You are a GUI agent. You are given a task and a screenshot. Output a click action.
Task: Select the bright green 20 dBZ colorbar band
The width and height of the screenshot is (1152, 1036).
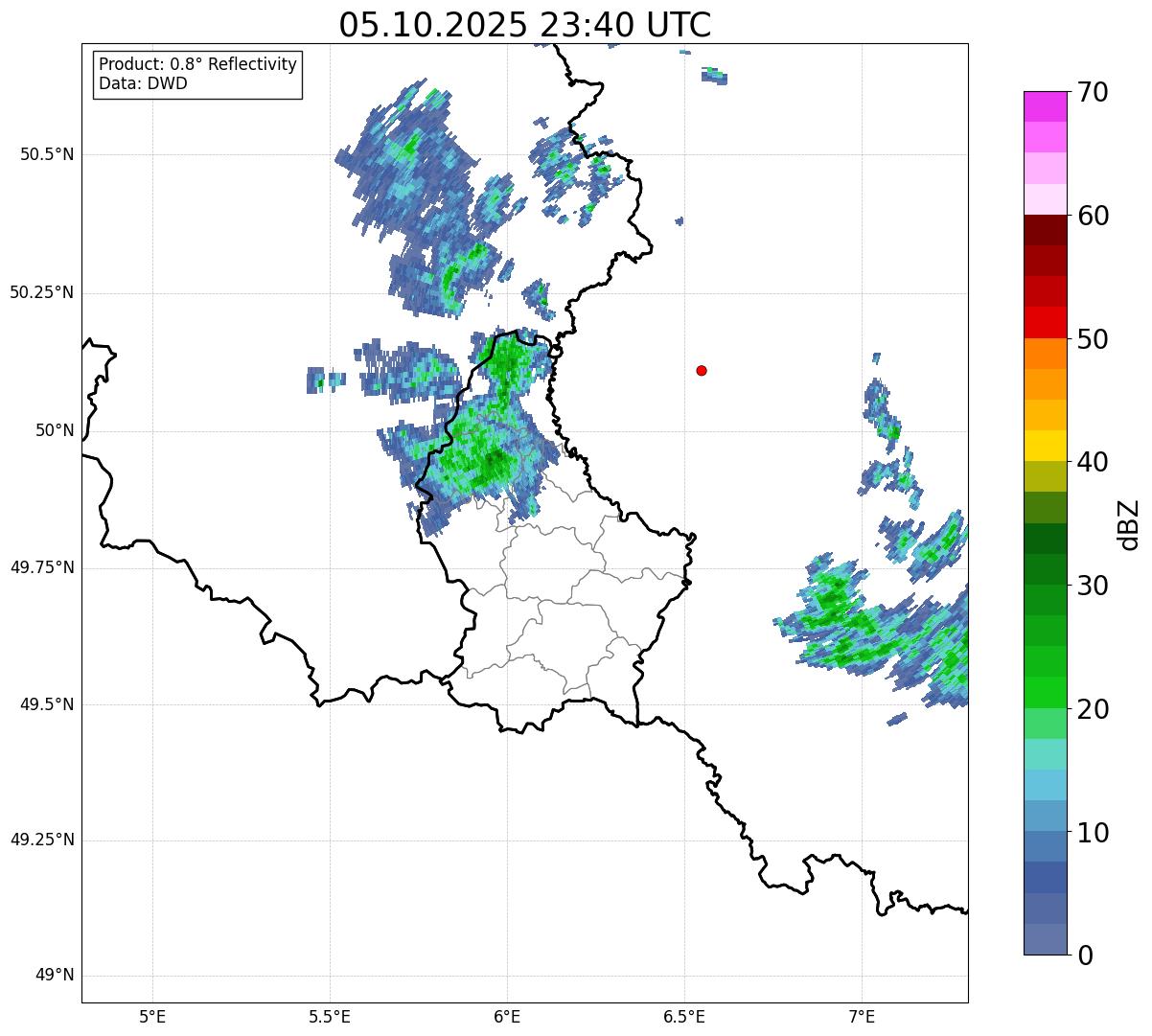pyautogui.click(x=1046, y=693)
